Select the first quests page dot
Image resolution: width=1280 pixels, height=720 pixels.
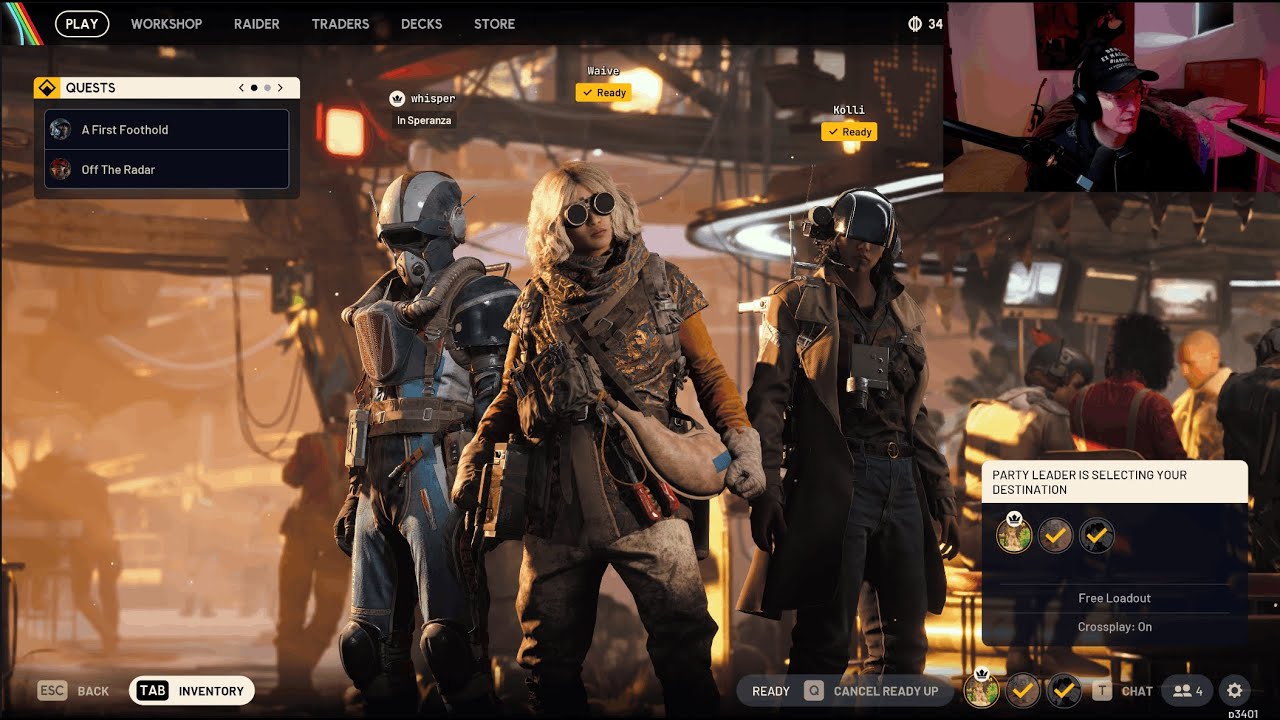254,88
